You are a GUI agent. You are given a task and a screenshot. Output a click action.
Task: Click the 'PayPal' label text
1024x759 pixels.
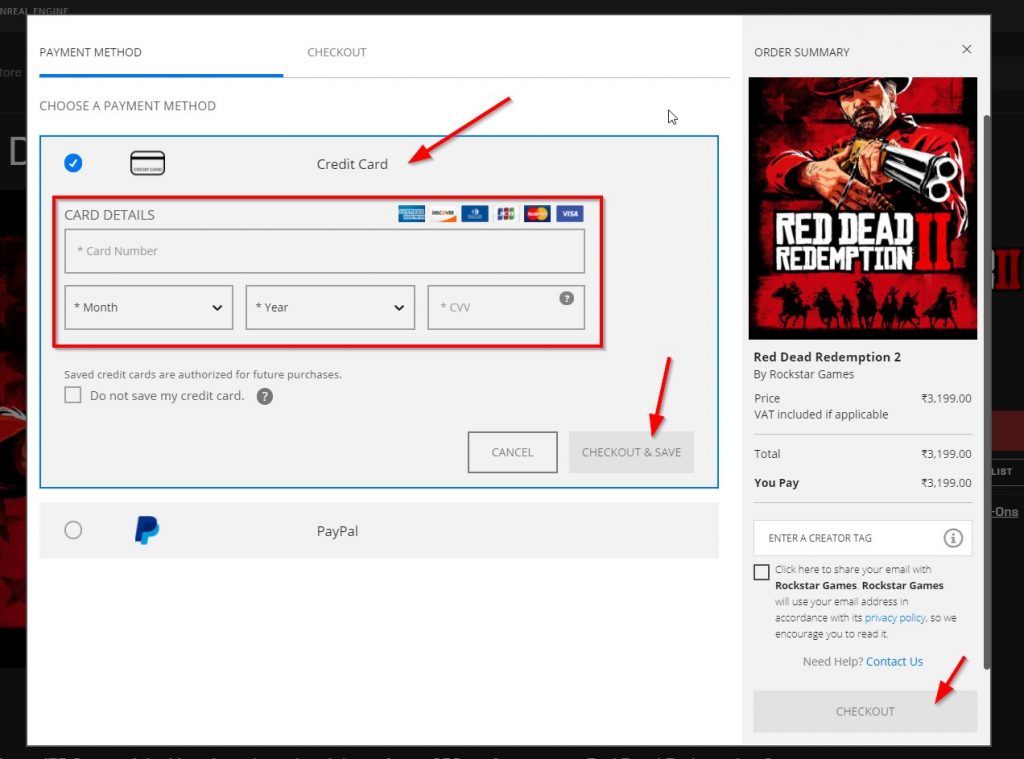[338, 531]
